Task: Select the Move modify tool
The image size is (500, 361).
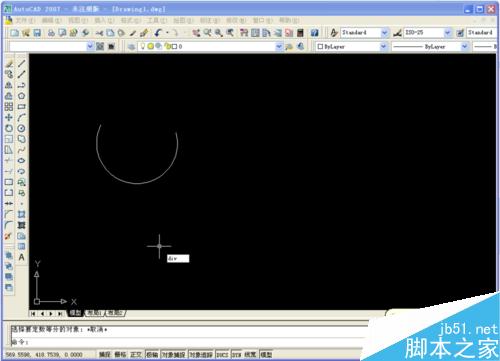Action: (x=9, y=117)
